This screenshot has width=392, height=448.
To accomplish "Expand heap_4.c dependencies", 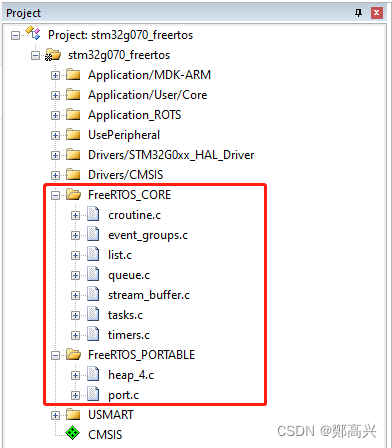I will [75, 375].
